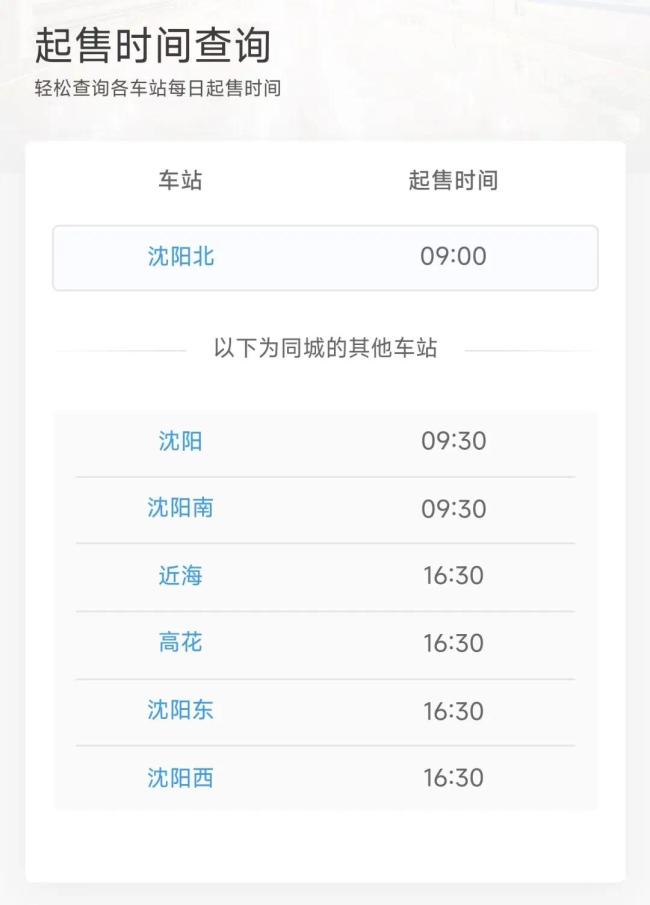Open the 沈阳 station details

(x=178, y=440)
